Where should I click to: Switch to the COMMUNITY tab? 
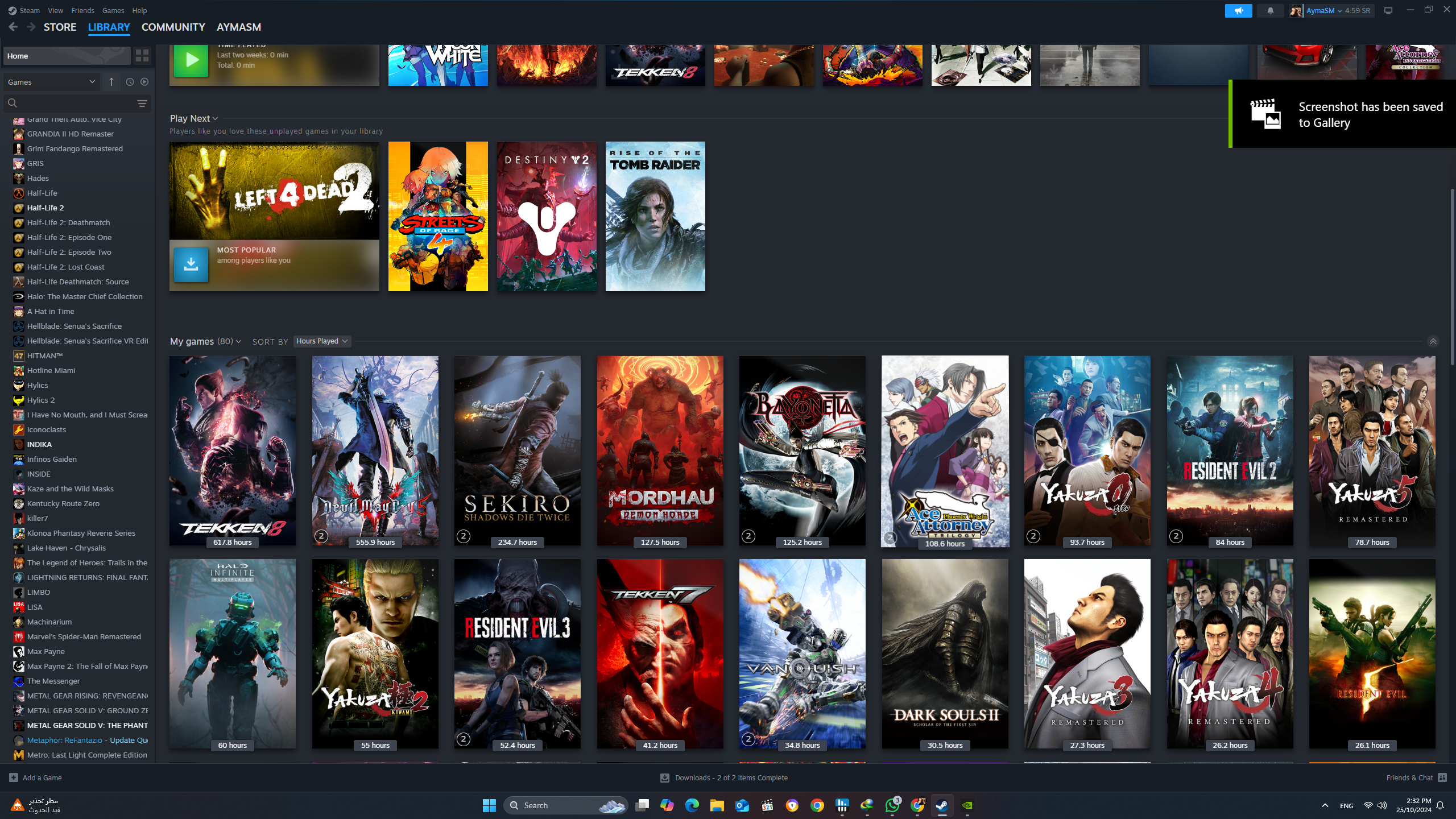pyautogui.click(x=173, y=27)
